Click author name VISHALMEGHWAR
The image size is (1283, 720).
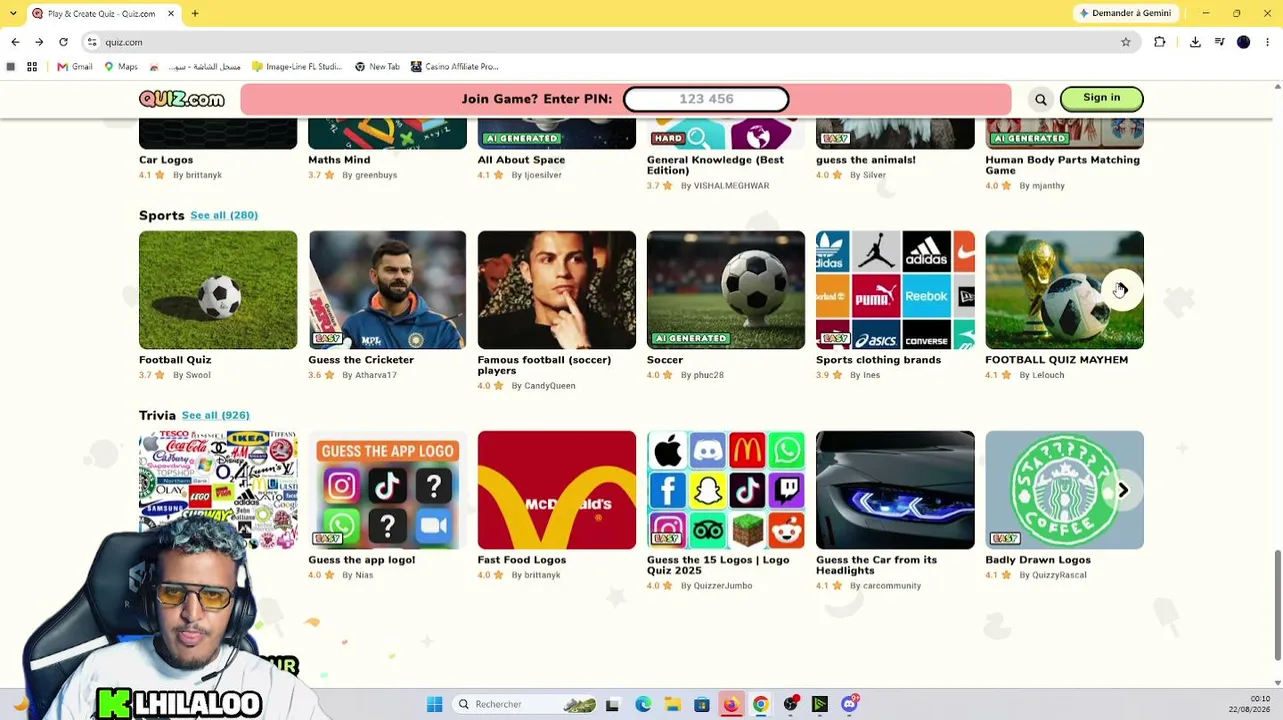point(731,186)
